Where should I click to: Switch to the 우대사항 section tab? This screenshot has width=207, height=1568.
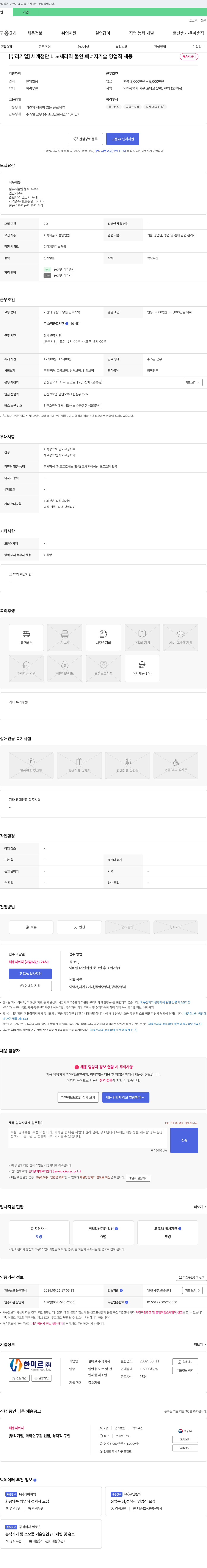coord(83,47)
